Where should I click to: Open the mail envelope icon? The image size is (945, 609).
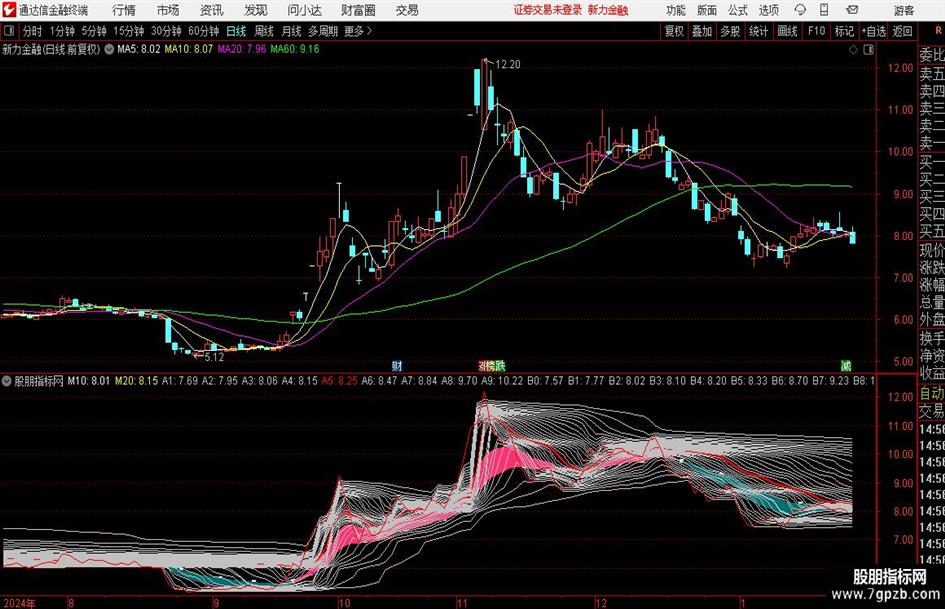click(852, 10)
